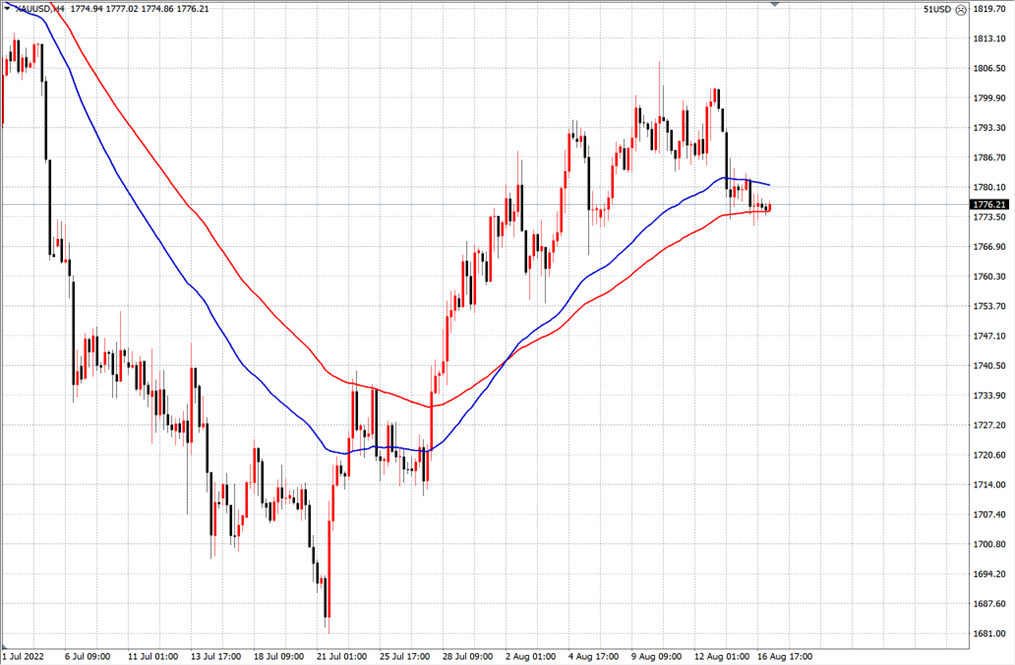
Task: Click the horizontal bid price line
Action: (x=485, y=205)
